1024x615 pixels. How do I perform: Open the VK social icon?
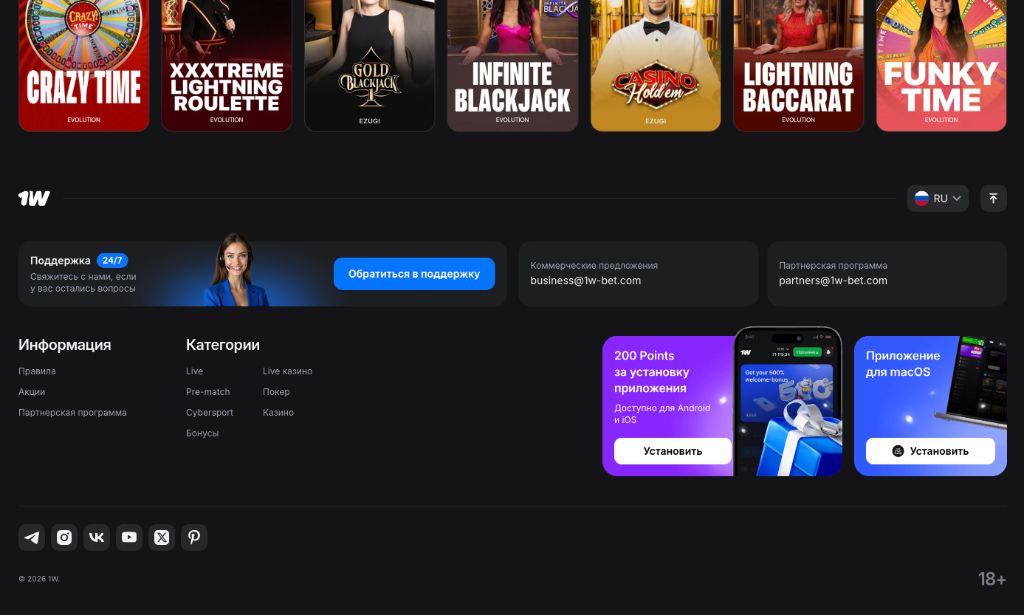(x=97, y=537)
